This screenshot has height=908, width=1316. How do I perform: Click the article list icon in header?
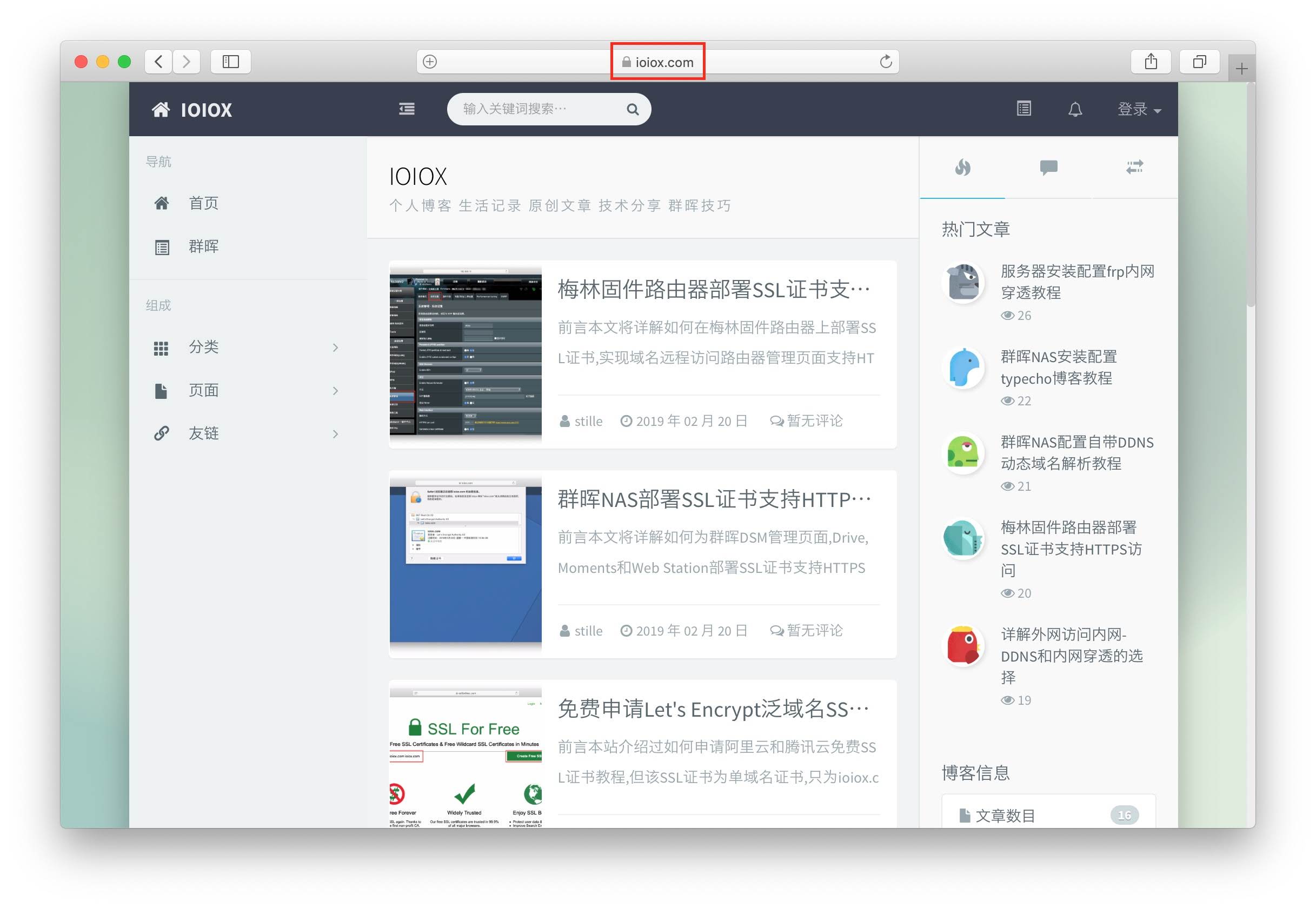(1023, 108)
